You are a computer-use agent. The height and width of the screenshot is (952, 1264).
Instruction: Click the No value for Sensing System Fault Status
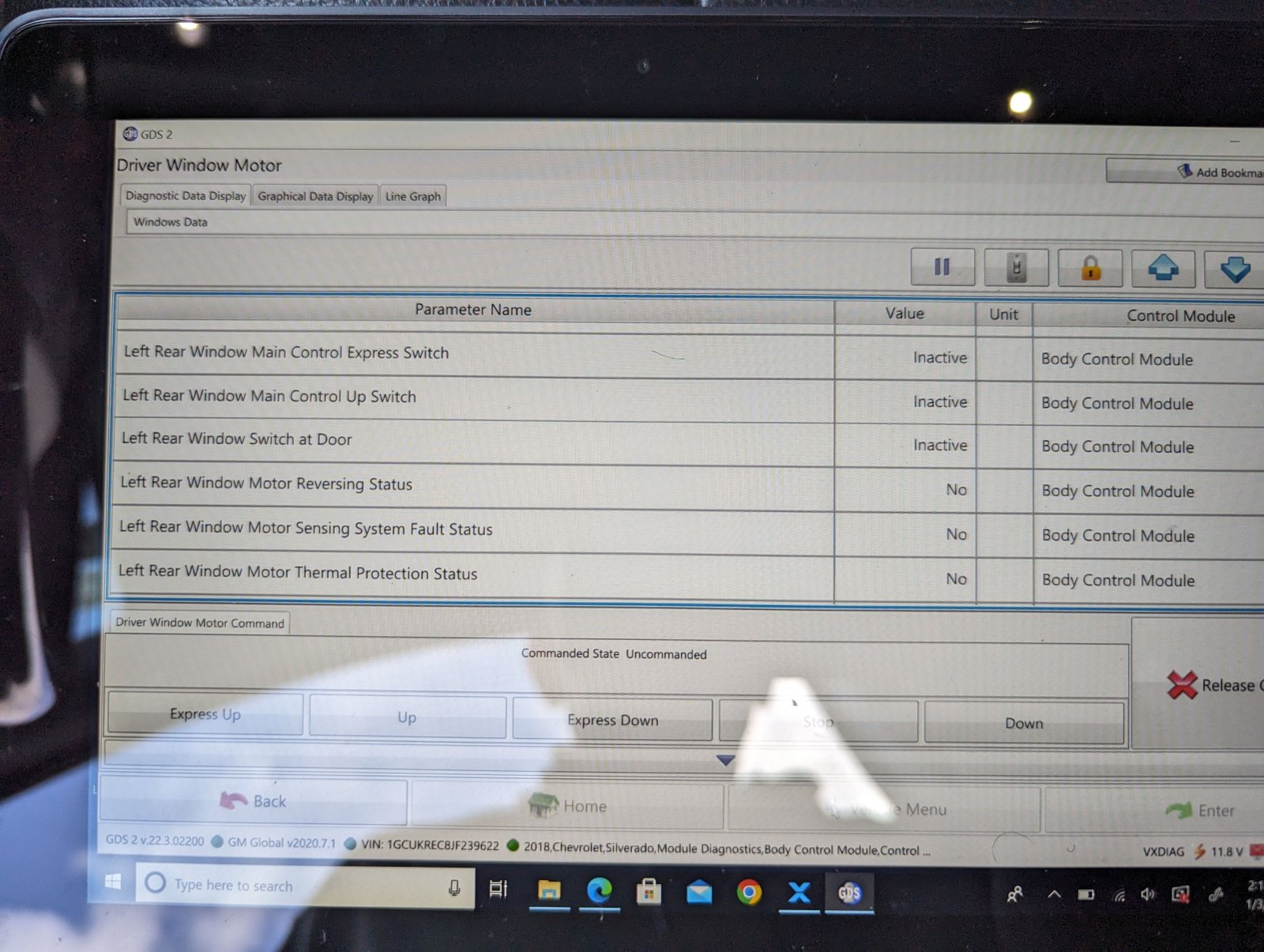[956, 535]
